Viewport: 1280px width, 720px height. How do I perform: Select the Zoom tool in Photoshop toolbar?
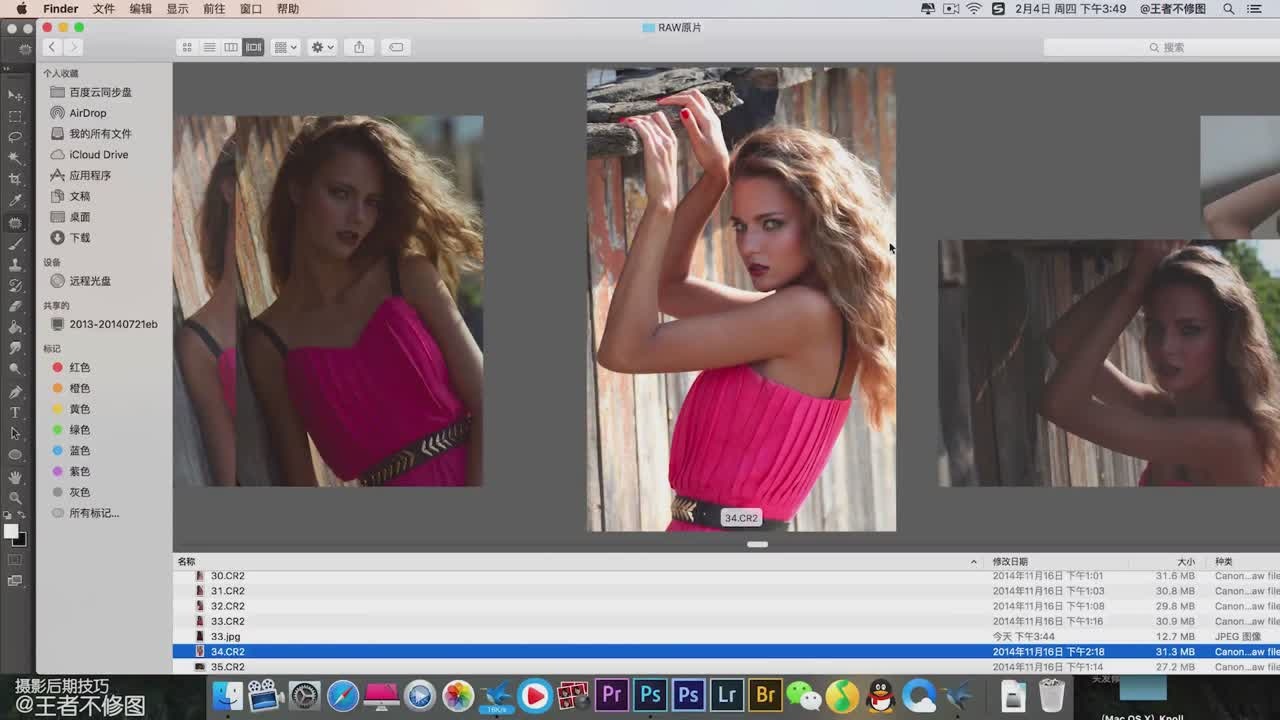15,497
